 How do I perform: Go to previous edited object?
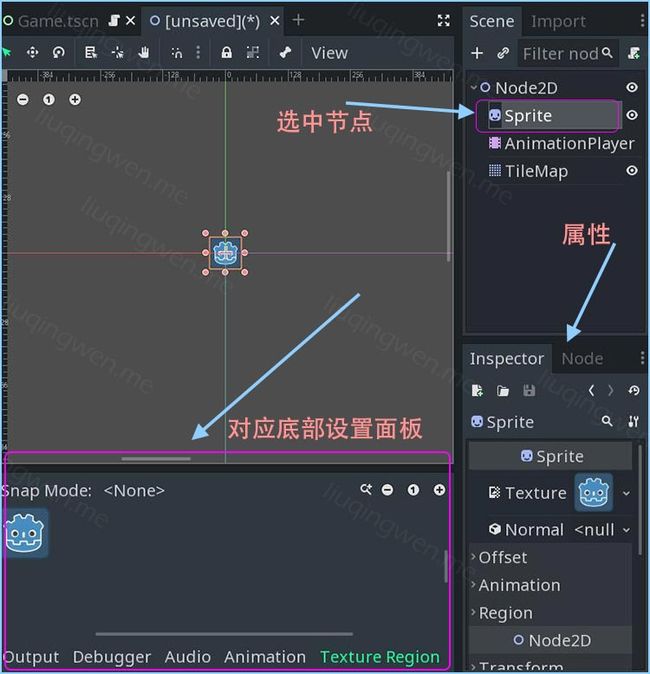point(591,390)
